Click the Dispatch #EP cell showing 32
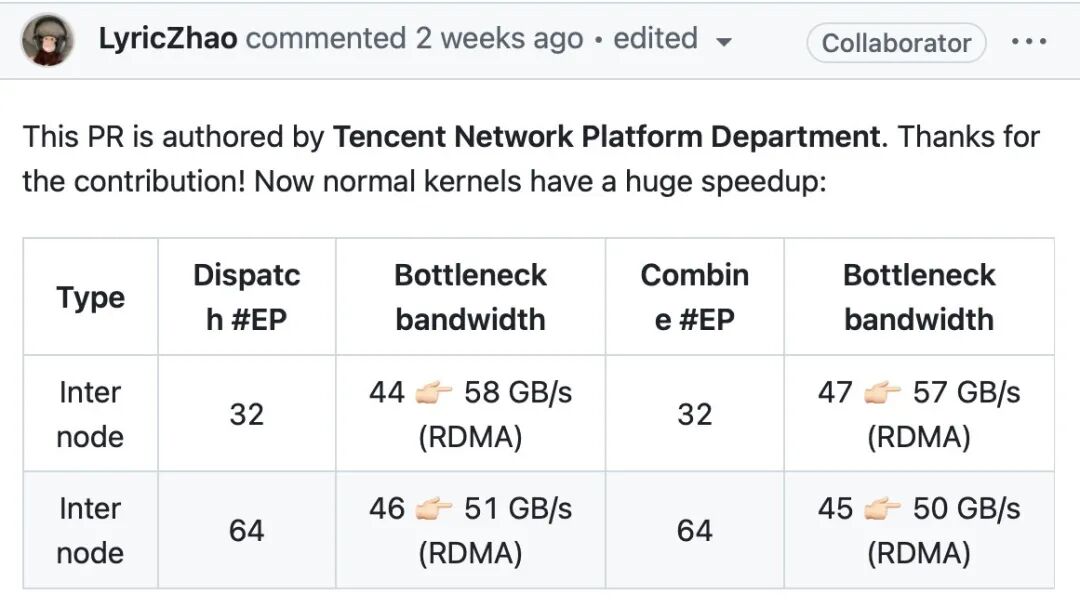This screenshot has height=607, width=1080. (247, 414)
